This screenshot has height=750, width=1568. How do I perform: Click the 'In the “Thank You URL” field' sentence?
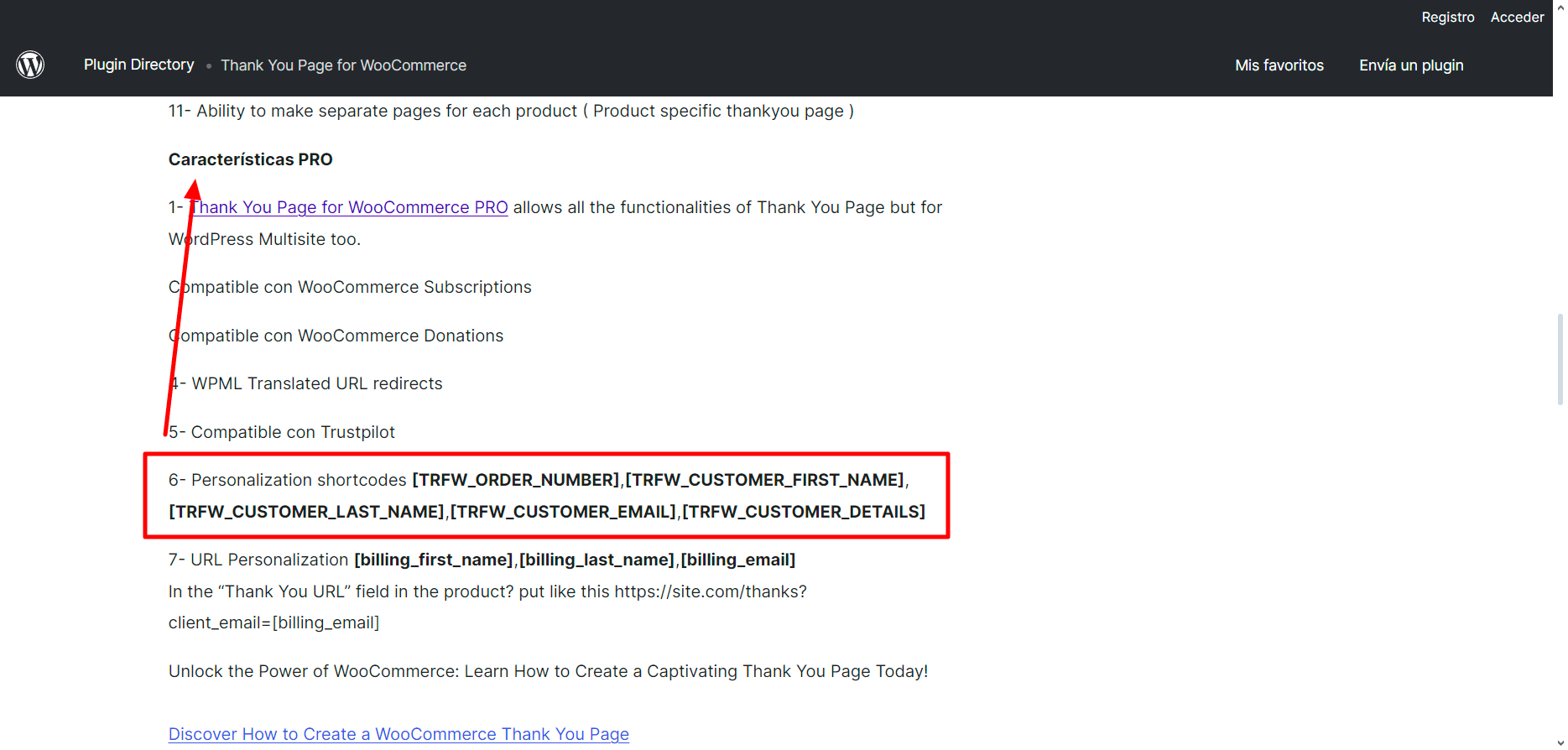coord(487,591)
